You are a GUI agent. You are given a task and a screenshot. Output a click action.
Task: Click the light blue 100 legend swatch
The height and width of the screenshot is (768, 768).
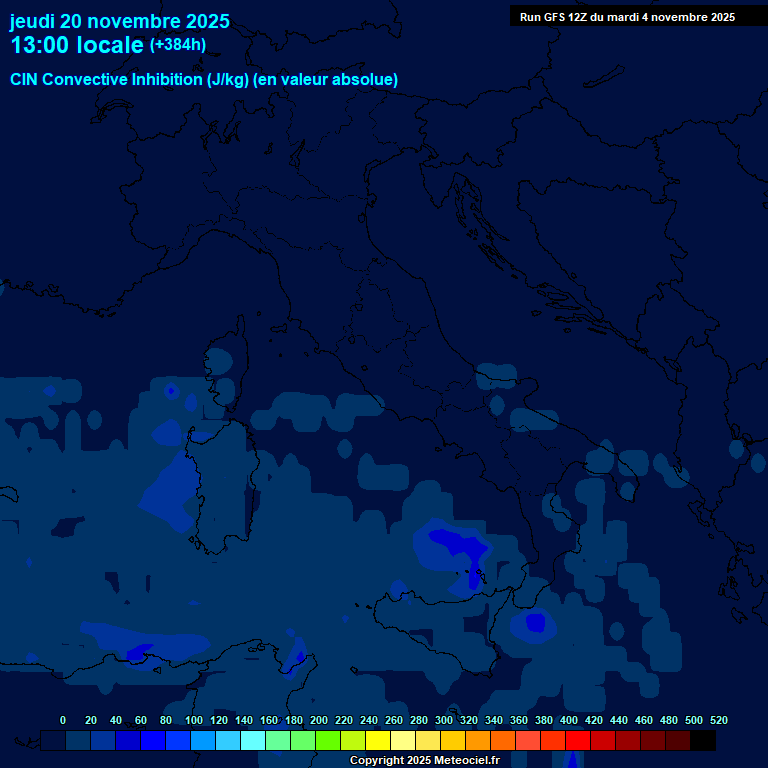(203, 740)
